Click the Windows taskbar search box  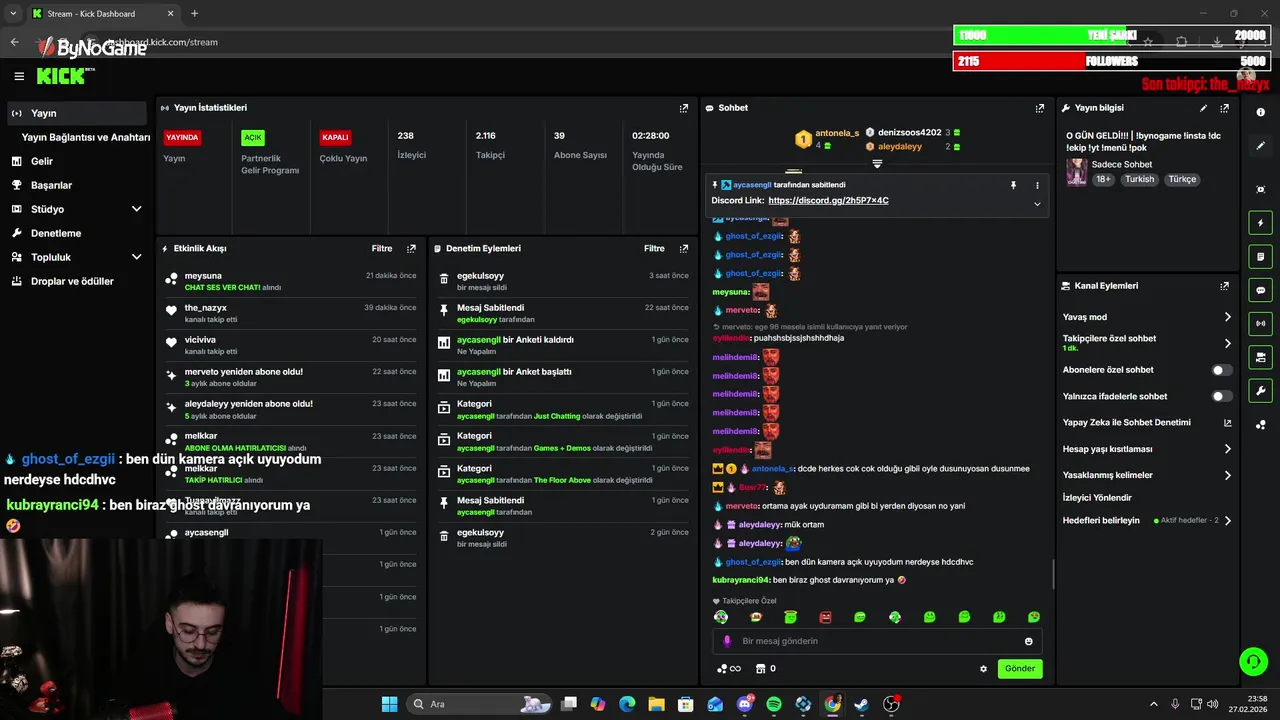[x=480, y=704]
